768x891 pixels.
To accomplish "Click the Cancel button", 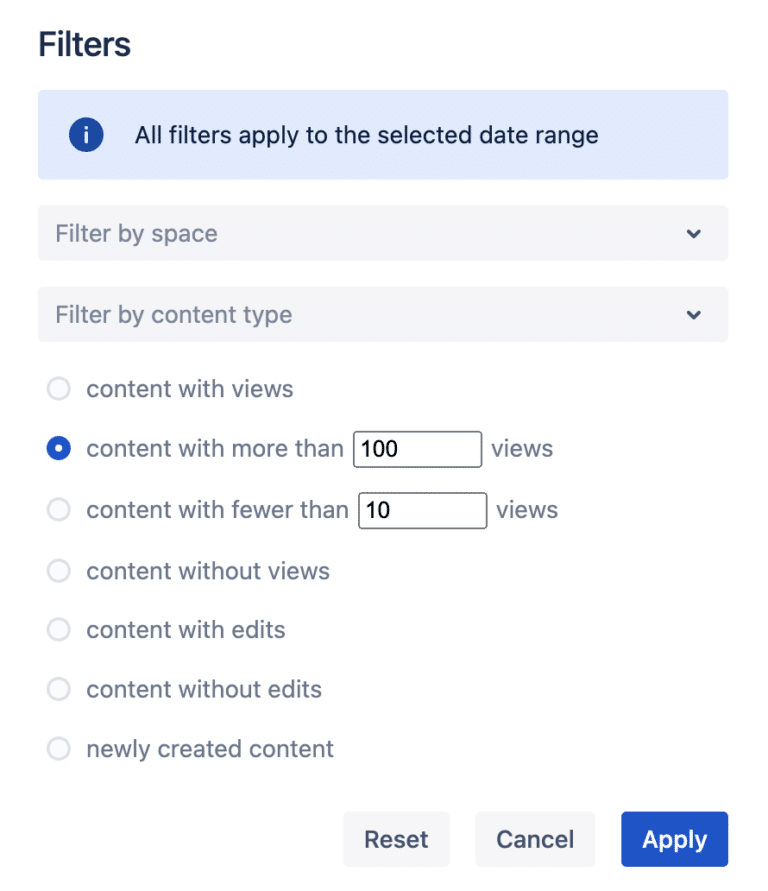I will tap(535, 839).
